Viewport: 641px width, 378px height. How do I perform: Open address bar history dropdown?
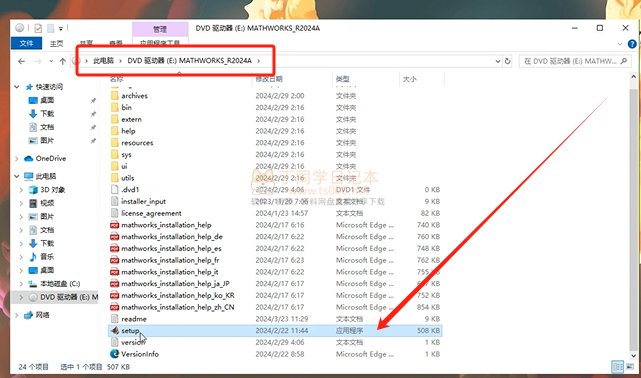pos(498,61)
